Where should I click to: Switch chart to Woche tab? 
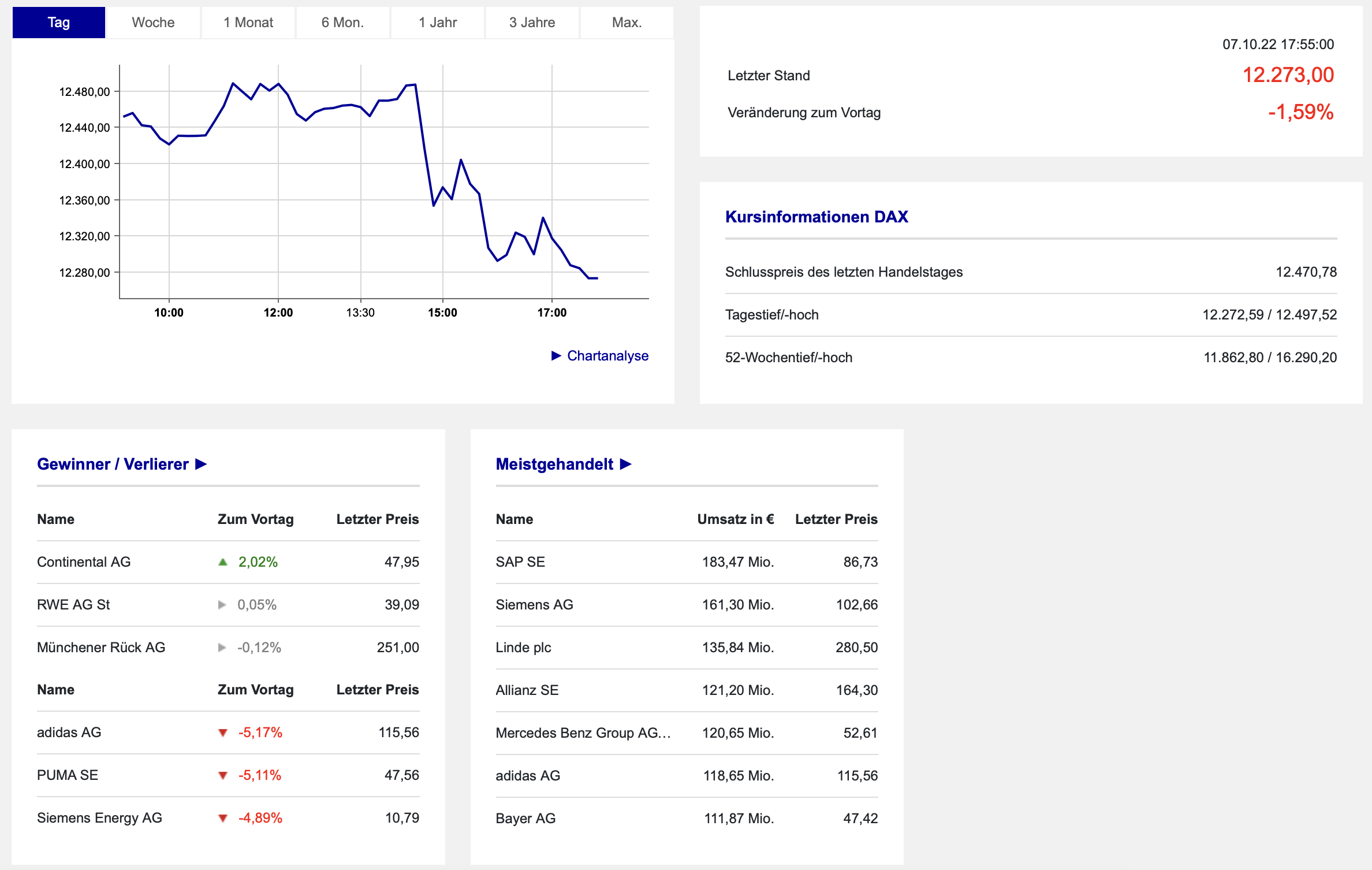coord(153,23)
